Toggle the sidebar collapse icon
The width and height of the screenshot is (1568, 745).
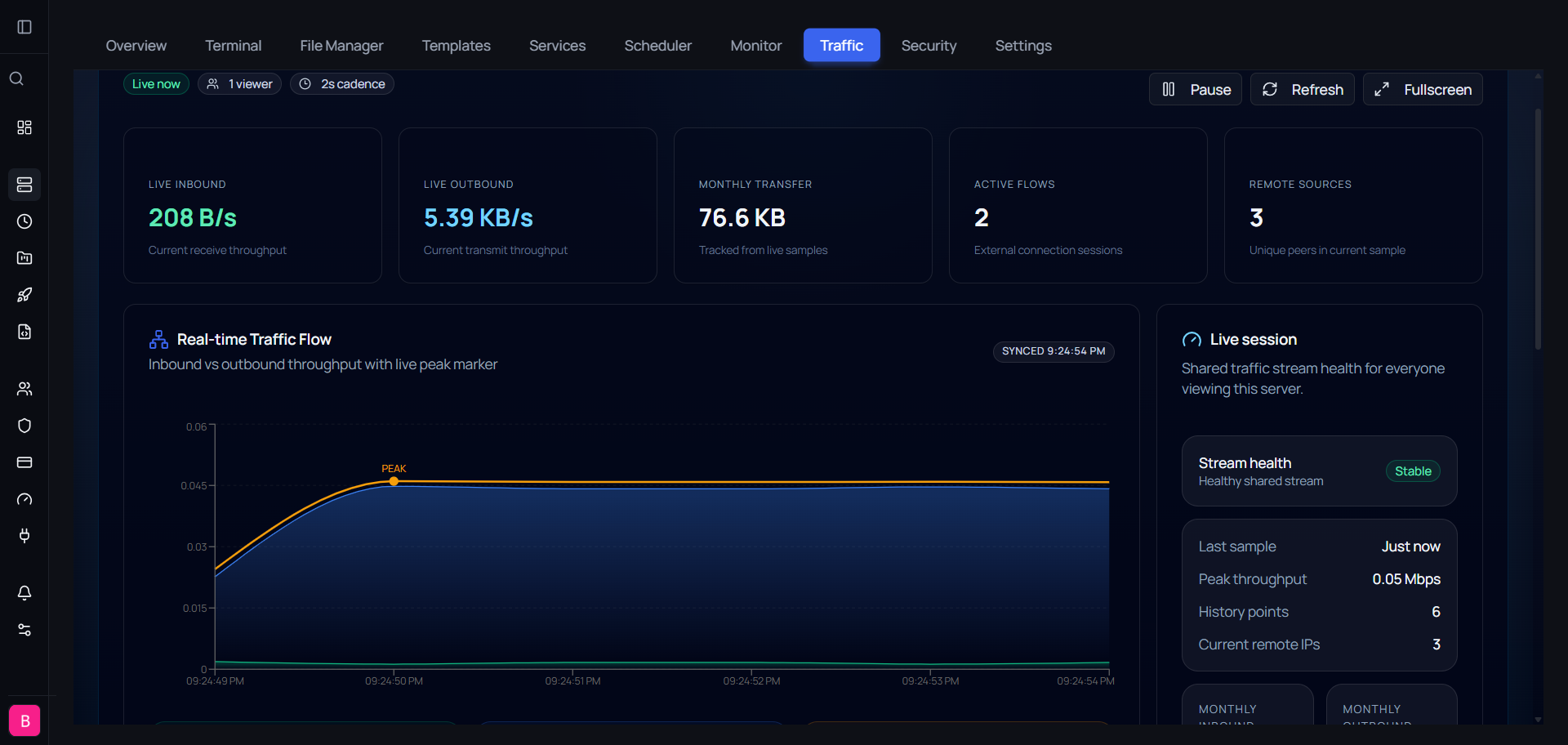point(24,27)
